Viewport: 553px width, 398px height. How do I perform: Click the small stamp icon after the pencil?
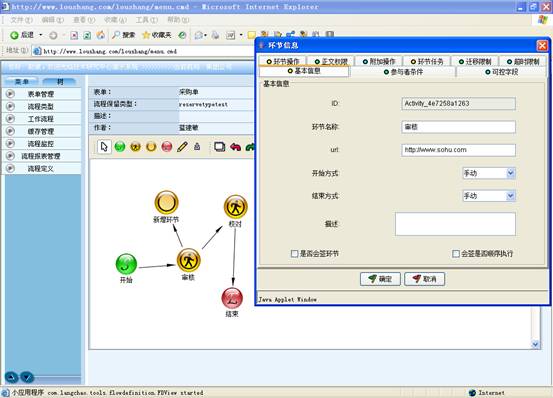(x=197, y=147)
